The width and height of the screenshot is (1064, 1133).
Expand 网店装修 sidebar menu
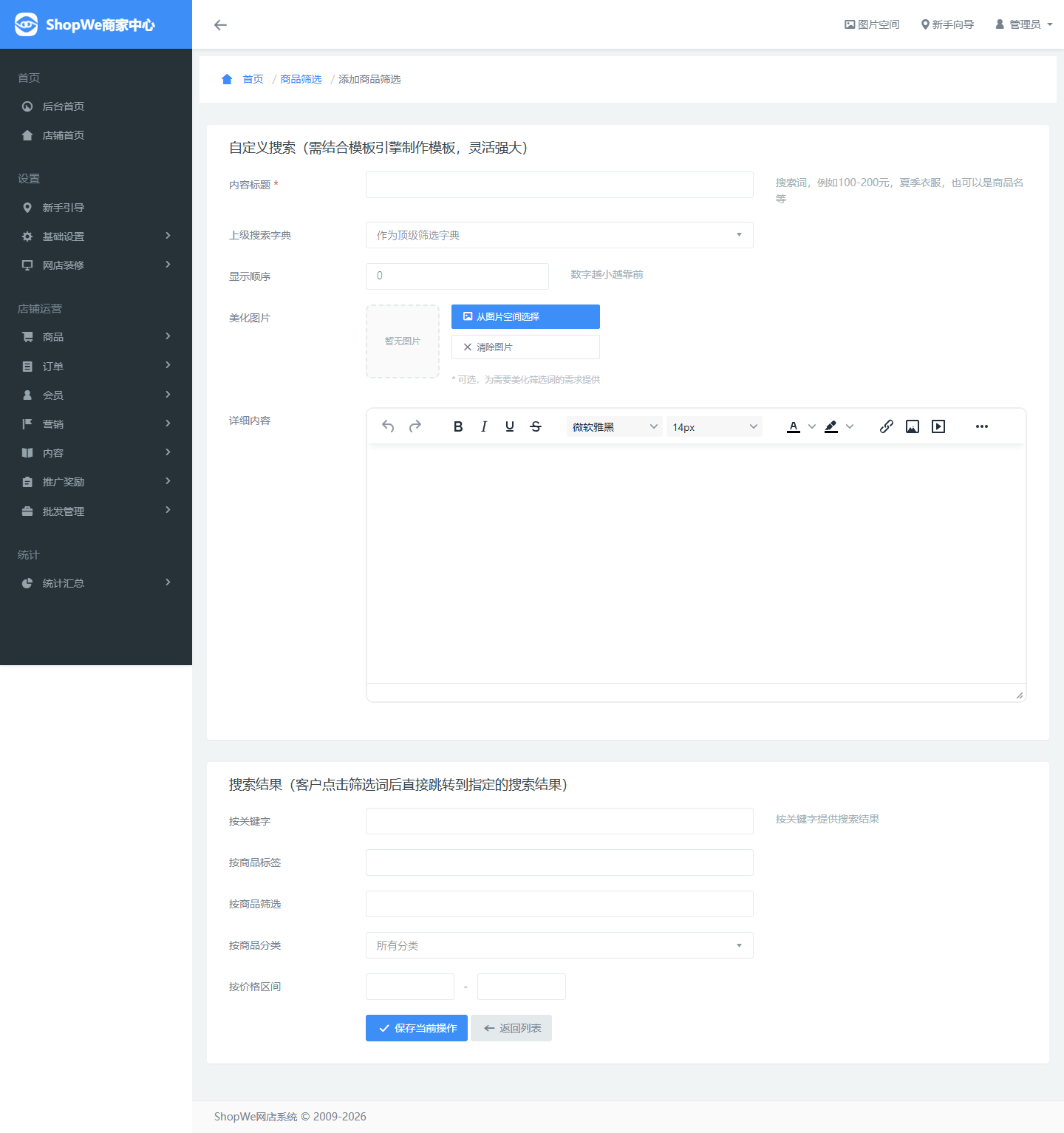(96, 265)
